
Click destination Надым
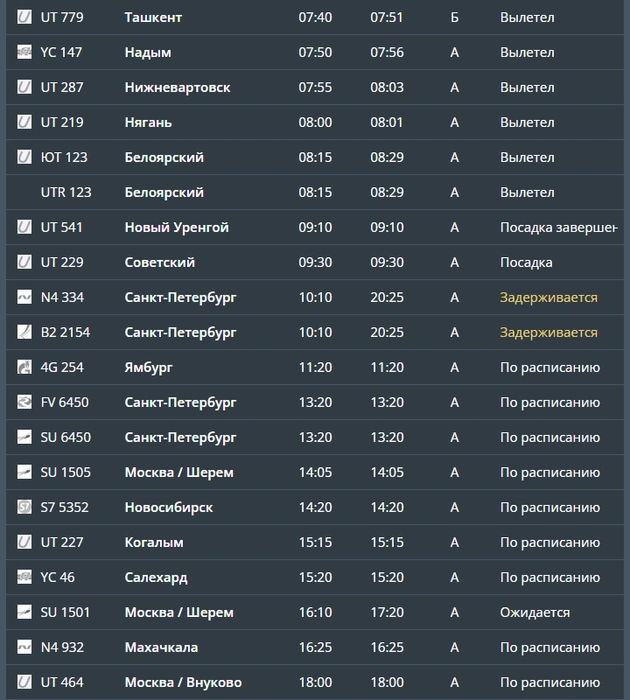tap(148, 52)
